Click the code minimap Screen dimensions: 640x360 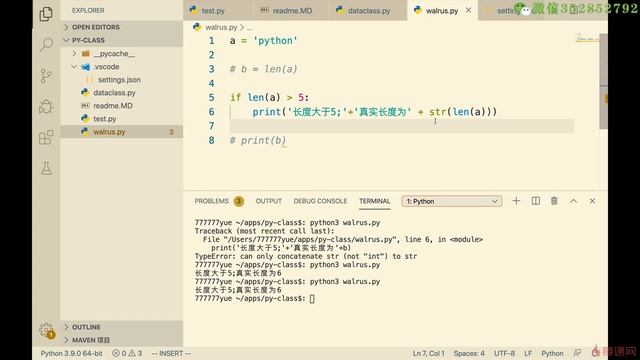pos(587,39)
